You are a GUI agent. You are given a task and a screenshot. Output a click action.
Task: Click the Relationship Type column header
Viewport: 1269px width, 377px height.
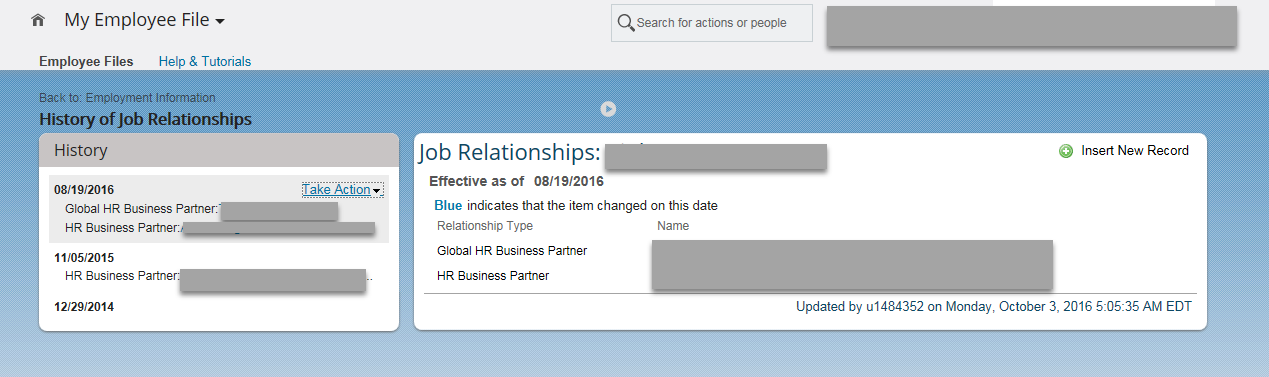[485, 226]
